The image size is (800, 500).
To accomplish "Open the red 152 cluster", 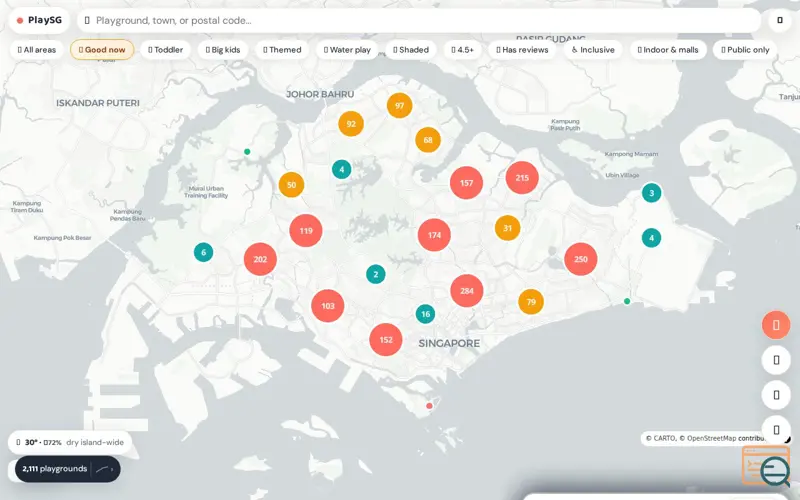I will (x=386, y=339).
